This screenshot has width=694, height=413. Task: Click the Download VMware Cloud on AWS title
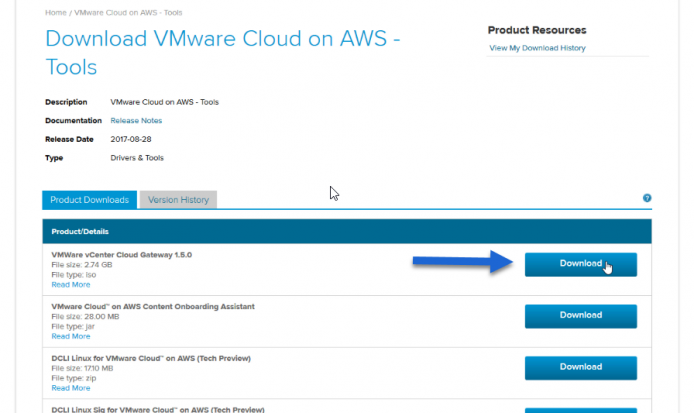223,53
